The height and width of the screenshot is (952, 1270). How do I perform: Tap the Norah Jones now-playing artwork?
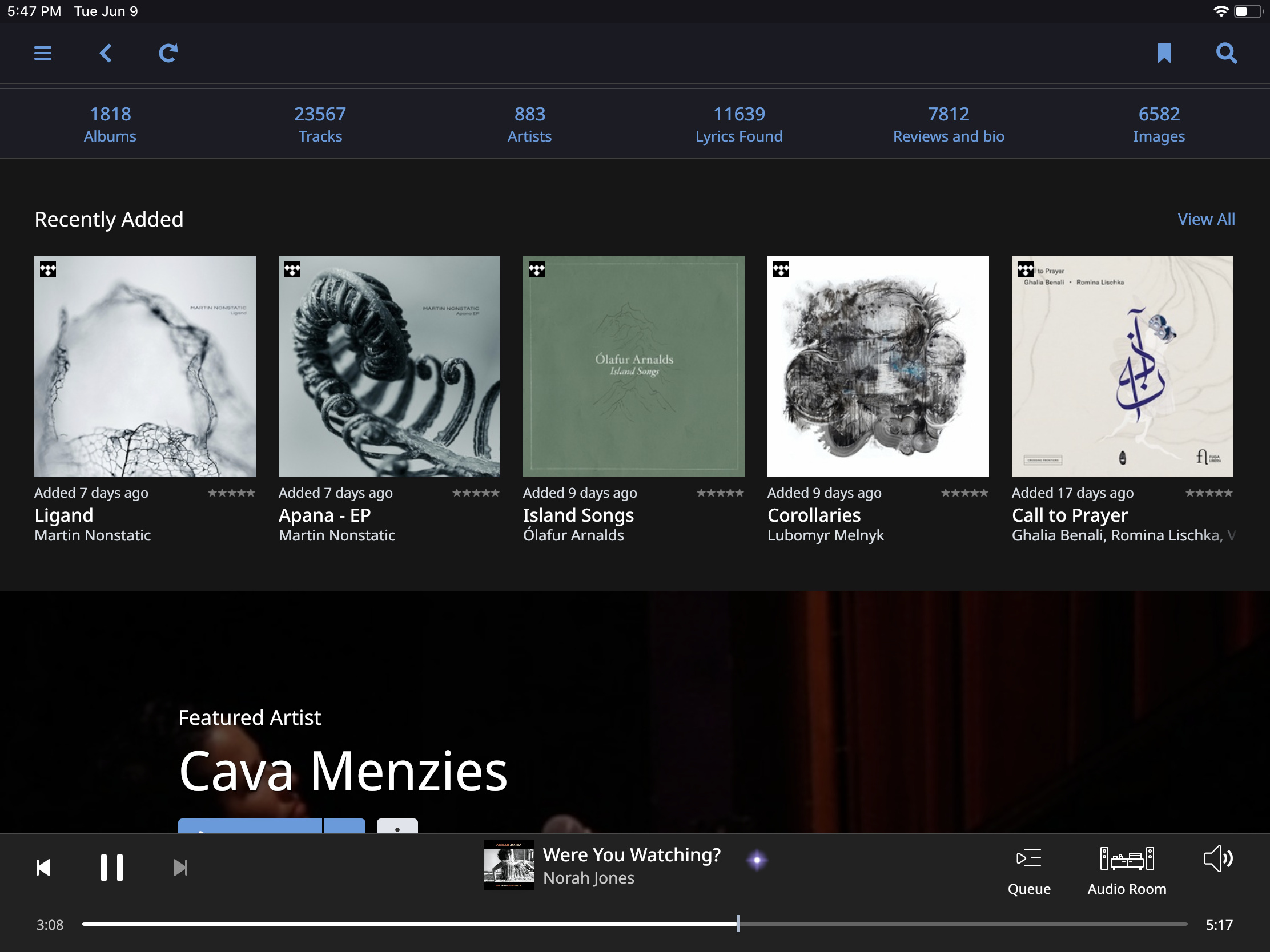click(x=508, y=865)
